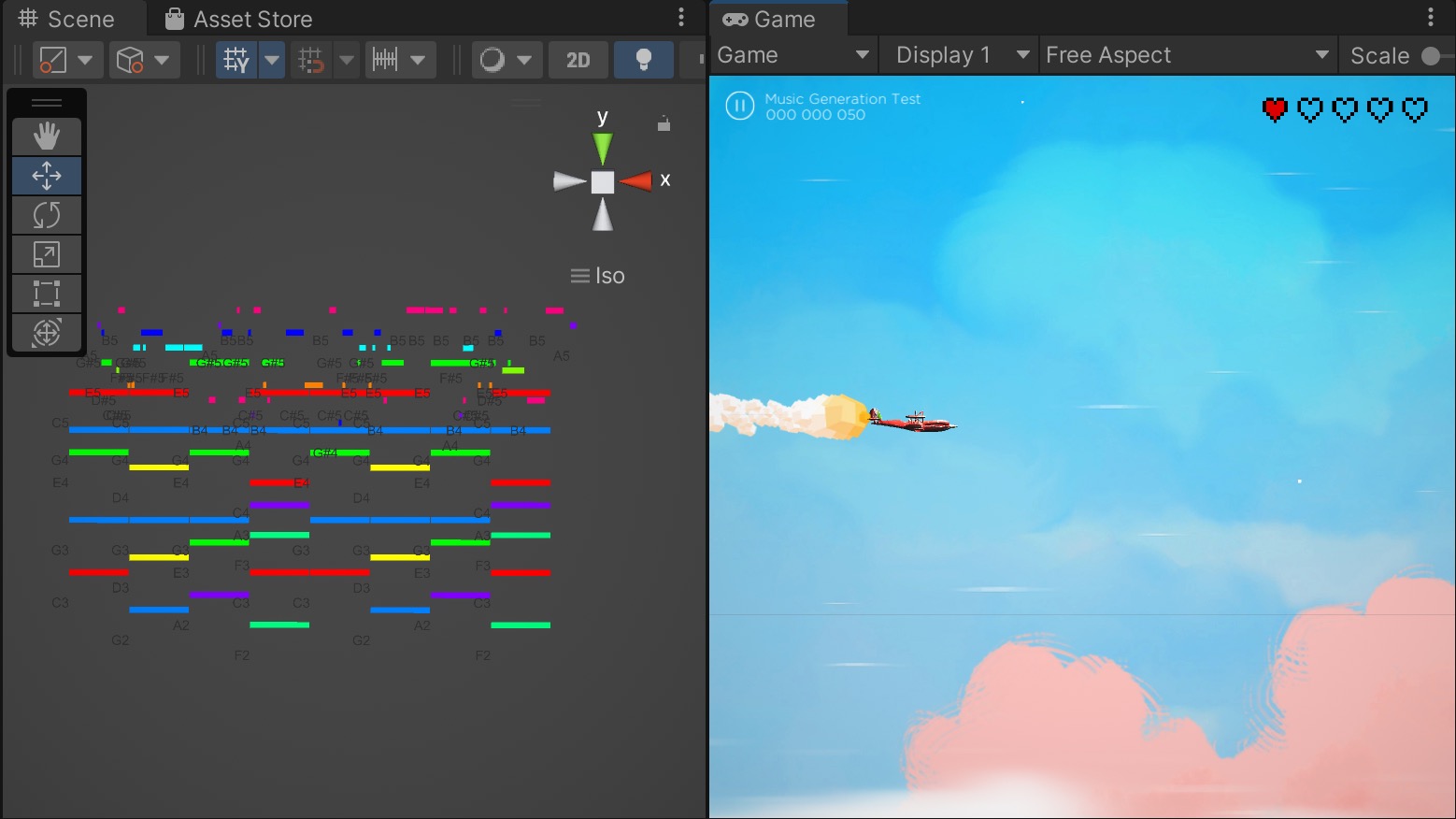Viewport: 1456px width, 819px height.
Task: Click the draw mode shading sphere icon
Action: point(492,61)
